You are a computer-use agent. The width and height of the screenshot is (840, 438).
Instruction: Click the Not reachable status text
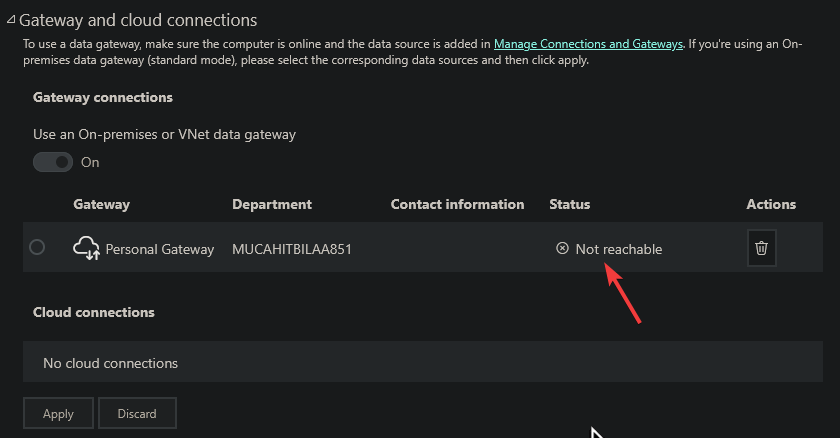pyautogui.click(x=619, y=249)
